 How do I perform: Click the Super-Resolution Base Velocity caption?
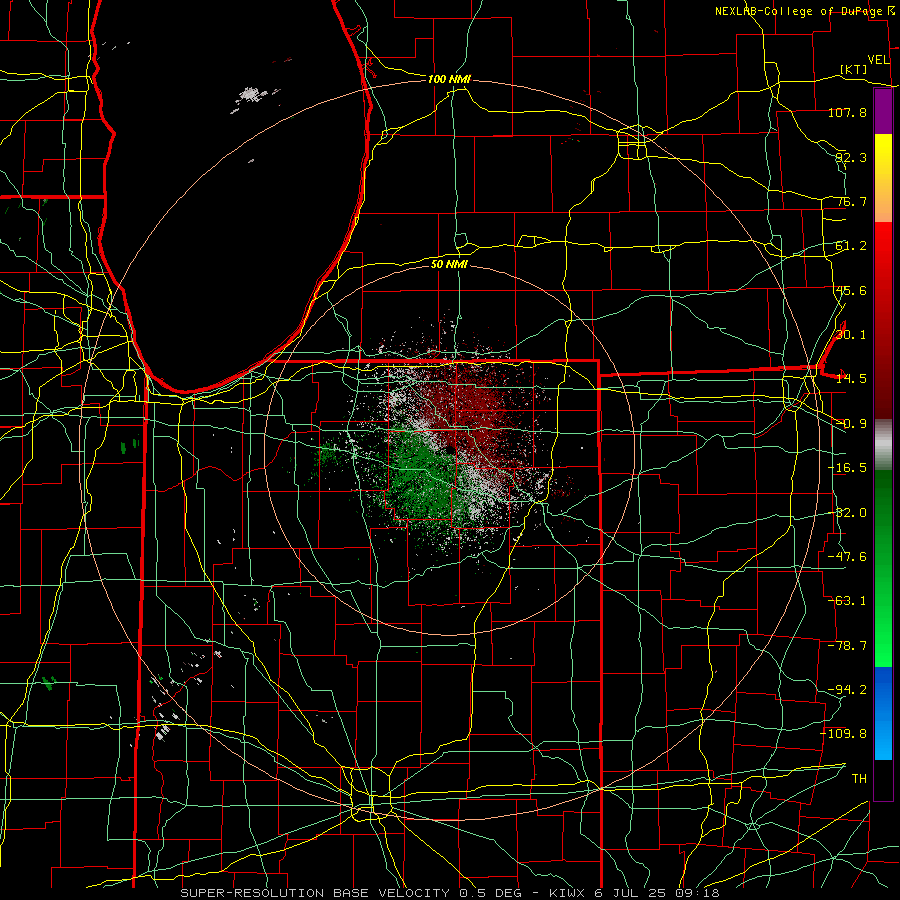coord(449,893)
